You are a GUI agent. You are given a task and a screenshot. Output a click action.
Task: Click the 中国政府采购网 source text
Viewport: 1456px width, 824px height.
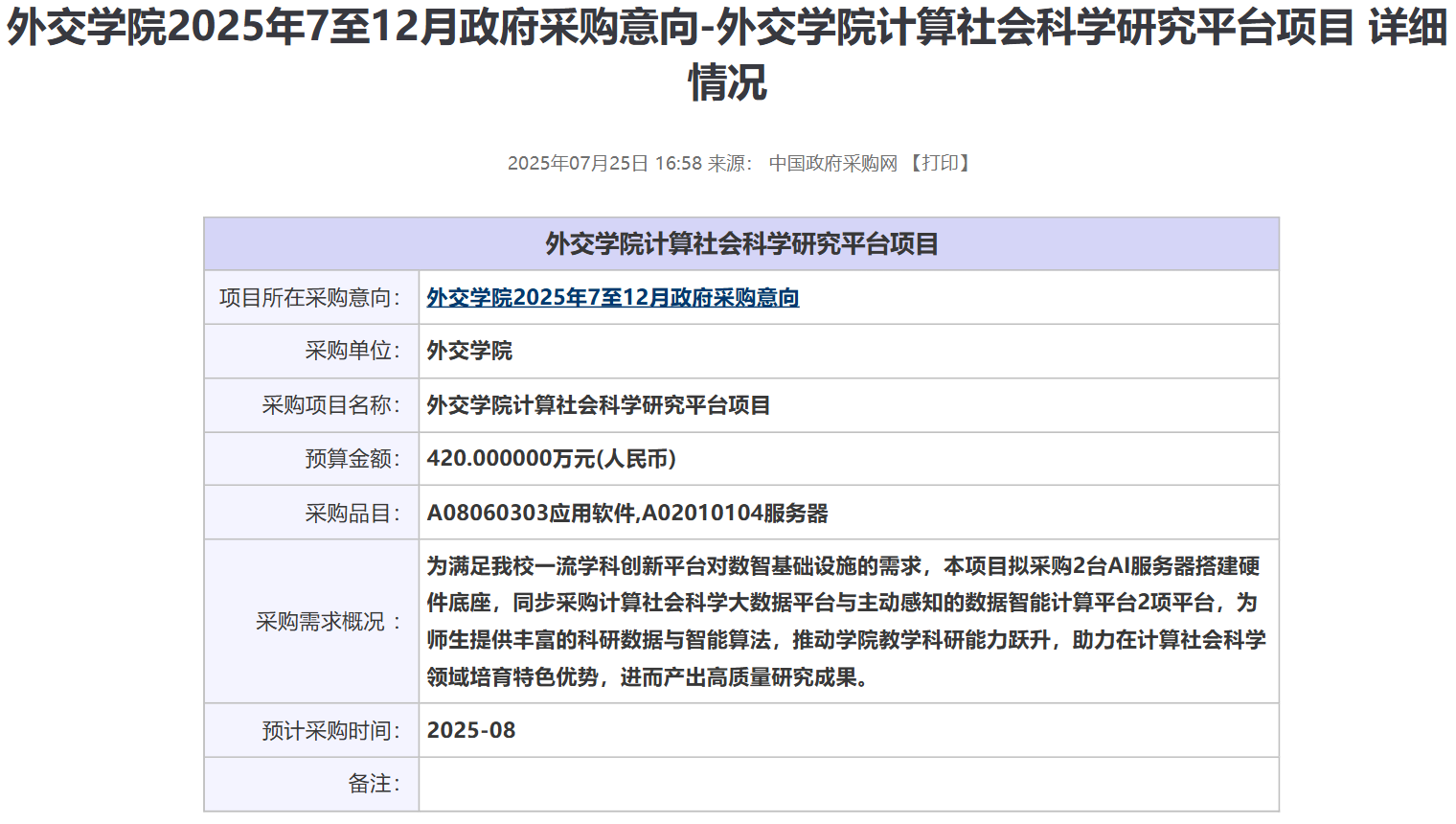point(832,164)
